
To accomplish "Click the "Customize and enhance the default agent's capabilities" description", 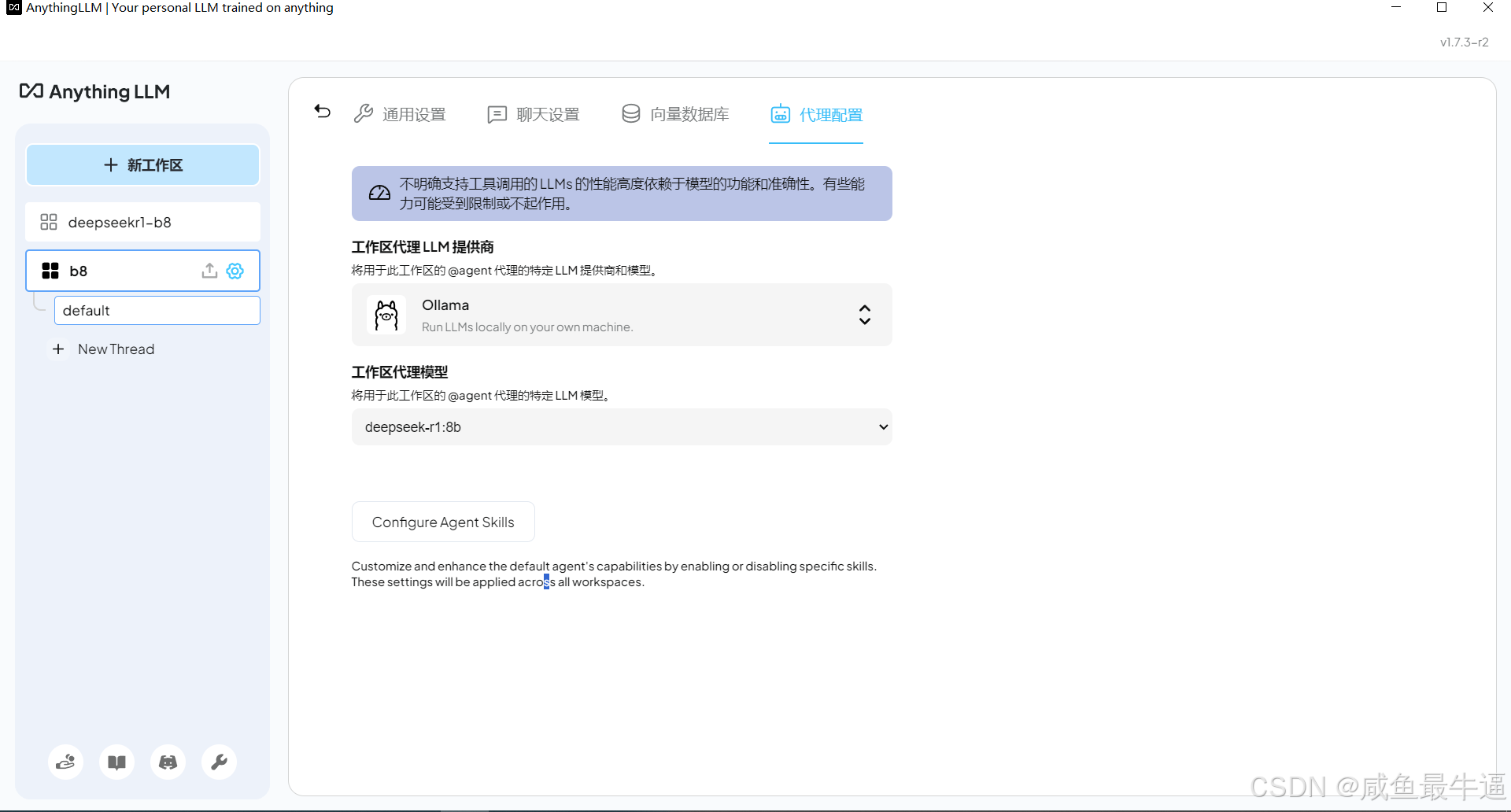I will 614,574.
